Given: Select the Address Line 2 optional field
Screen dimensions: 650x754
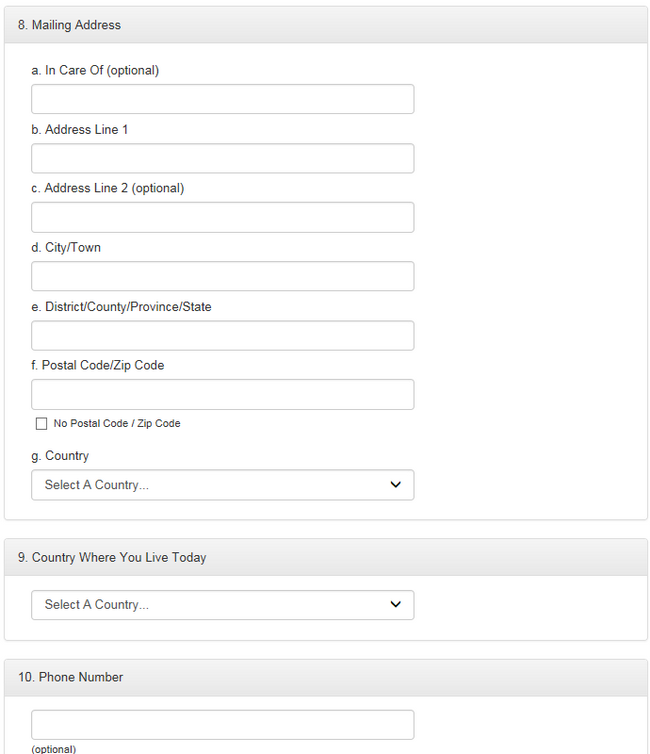Looking at the screenshot, I should [222, 217].
